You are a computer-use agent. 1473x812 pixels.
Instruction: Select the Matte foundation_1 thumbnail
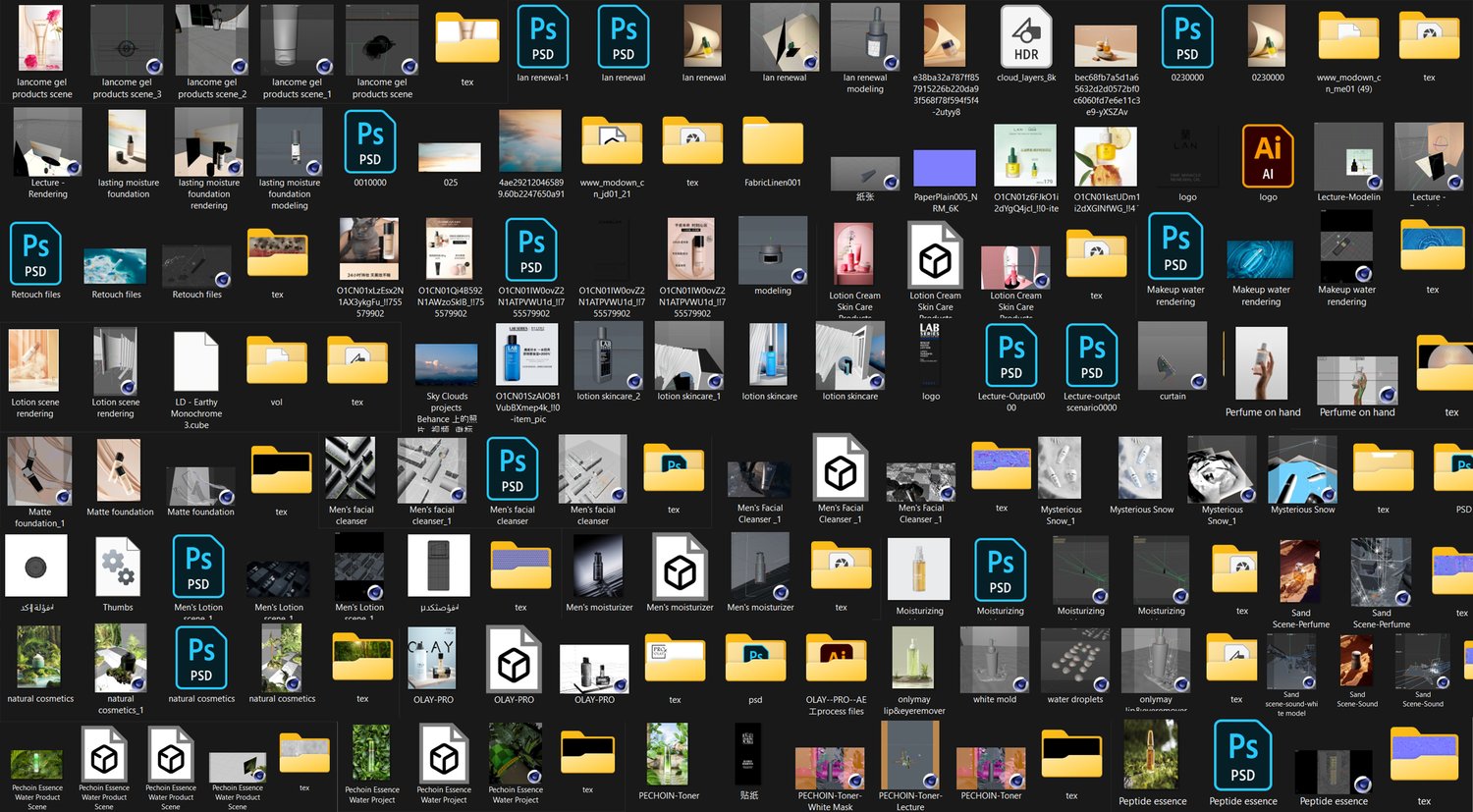click(x=39, y=471)
